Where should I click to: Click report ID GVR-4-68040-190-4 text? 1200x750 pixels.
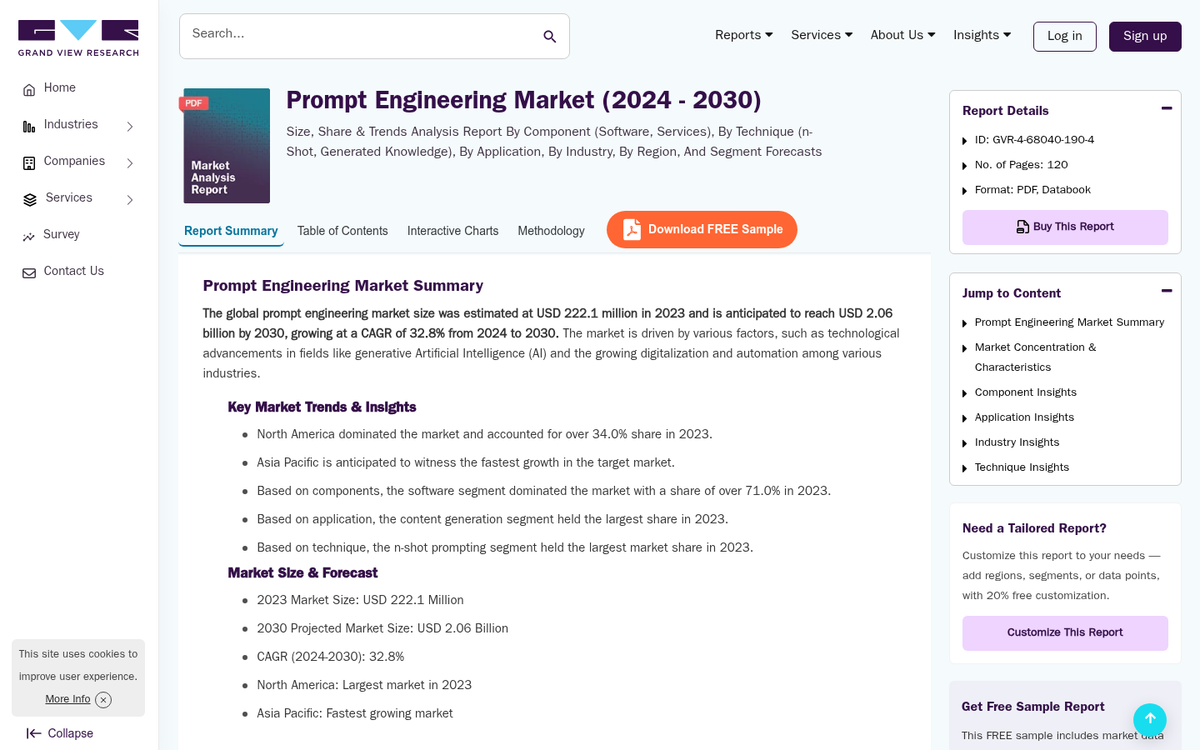pyautogui.click(x=1034, y=140)
